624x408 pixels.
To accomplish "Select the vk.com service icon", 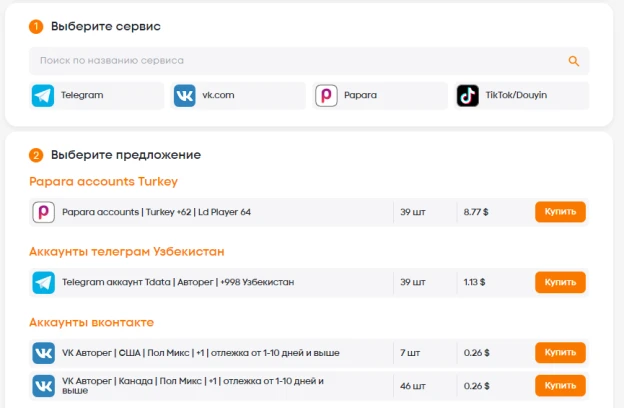I will tap(185, 96).
